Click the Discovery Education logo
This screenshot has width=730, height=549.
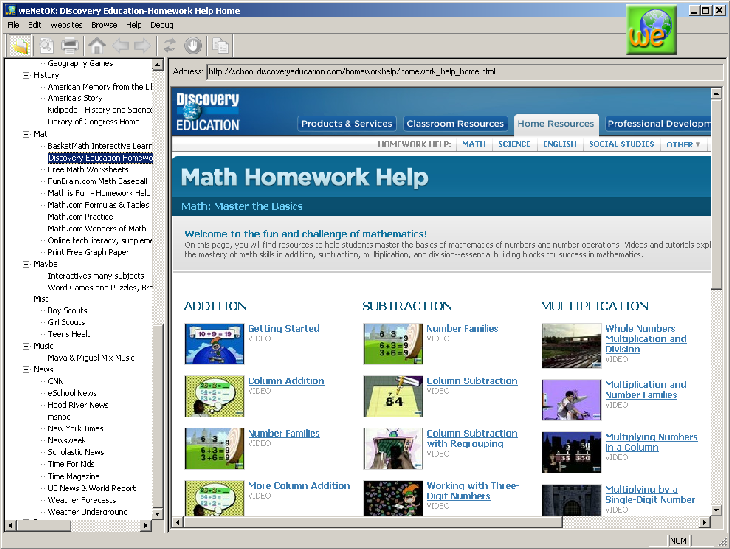pos(208,112)
